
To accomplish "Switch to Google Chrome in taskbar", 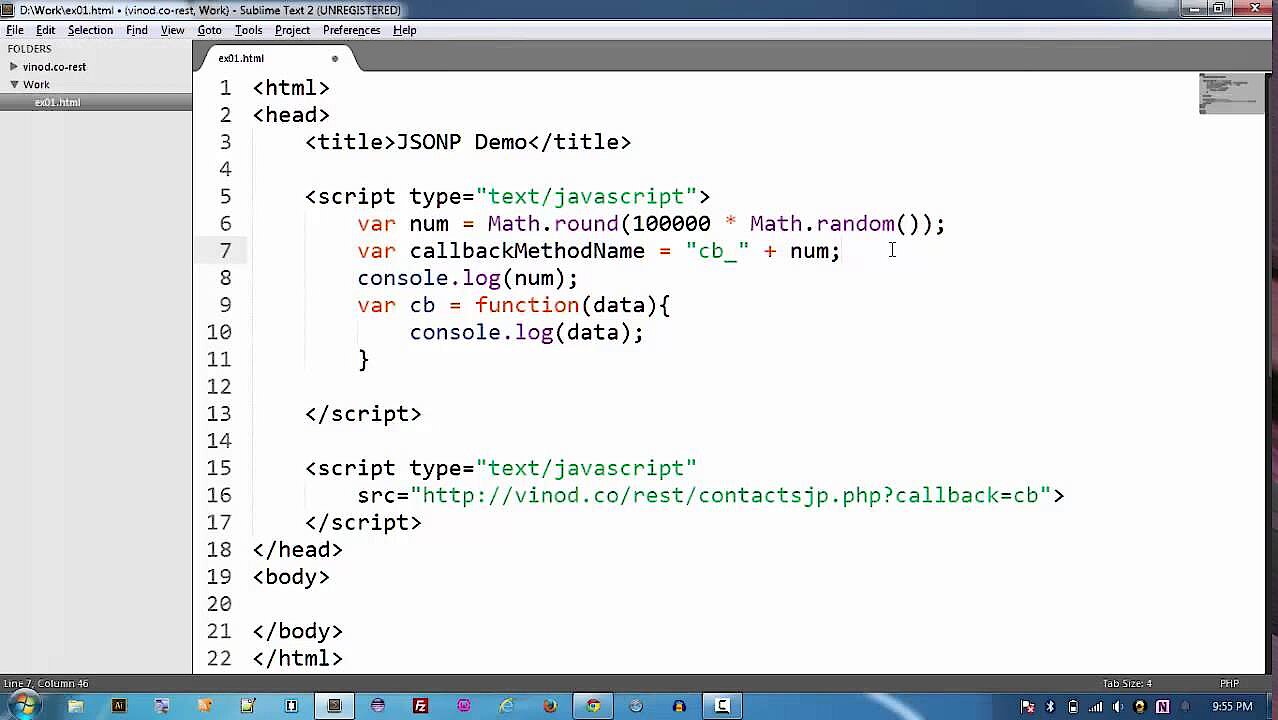I will [593, 706].
